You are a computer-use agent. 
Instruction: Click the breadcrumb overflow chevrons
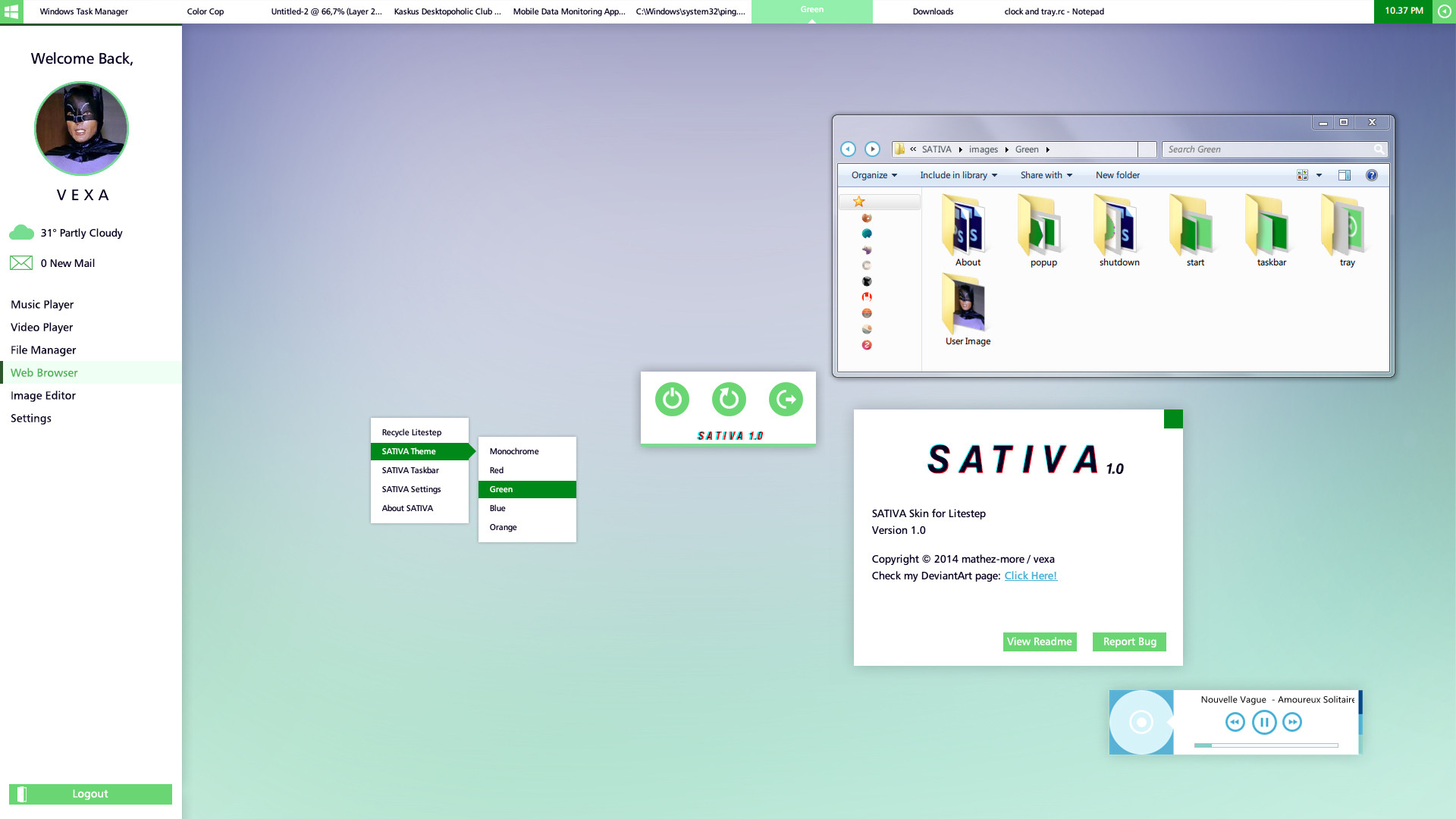pyautogui.click(x=913, y=149)
